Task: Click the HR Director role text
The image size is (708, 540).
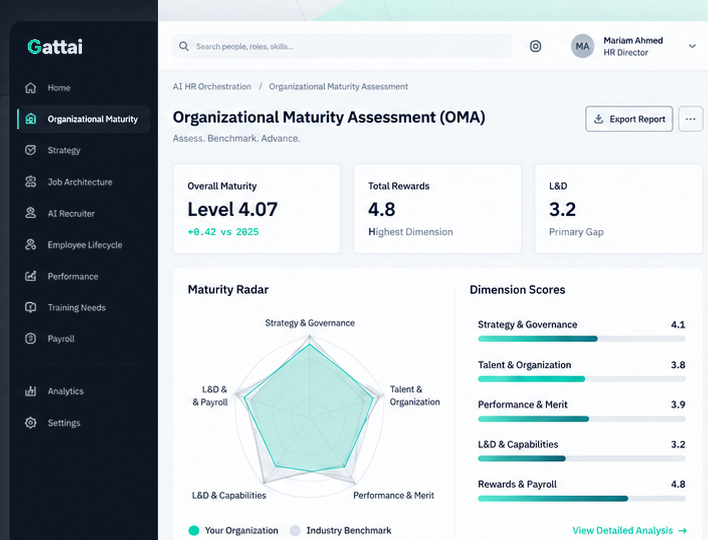Action: click(626, 52)
